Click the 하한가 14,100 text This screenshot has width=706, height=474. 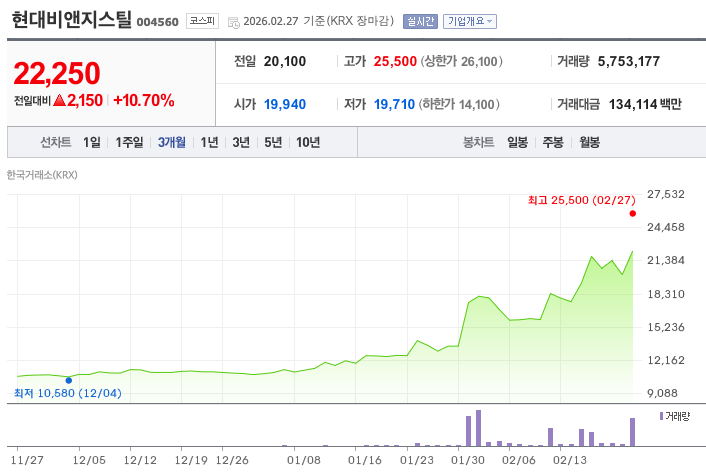pyautogui.click(x=459, y=104)
